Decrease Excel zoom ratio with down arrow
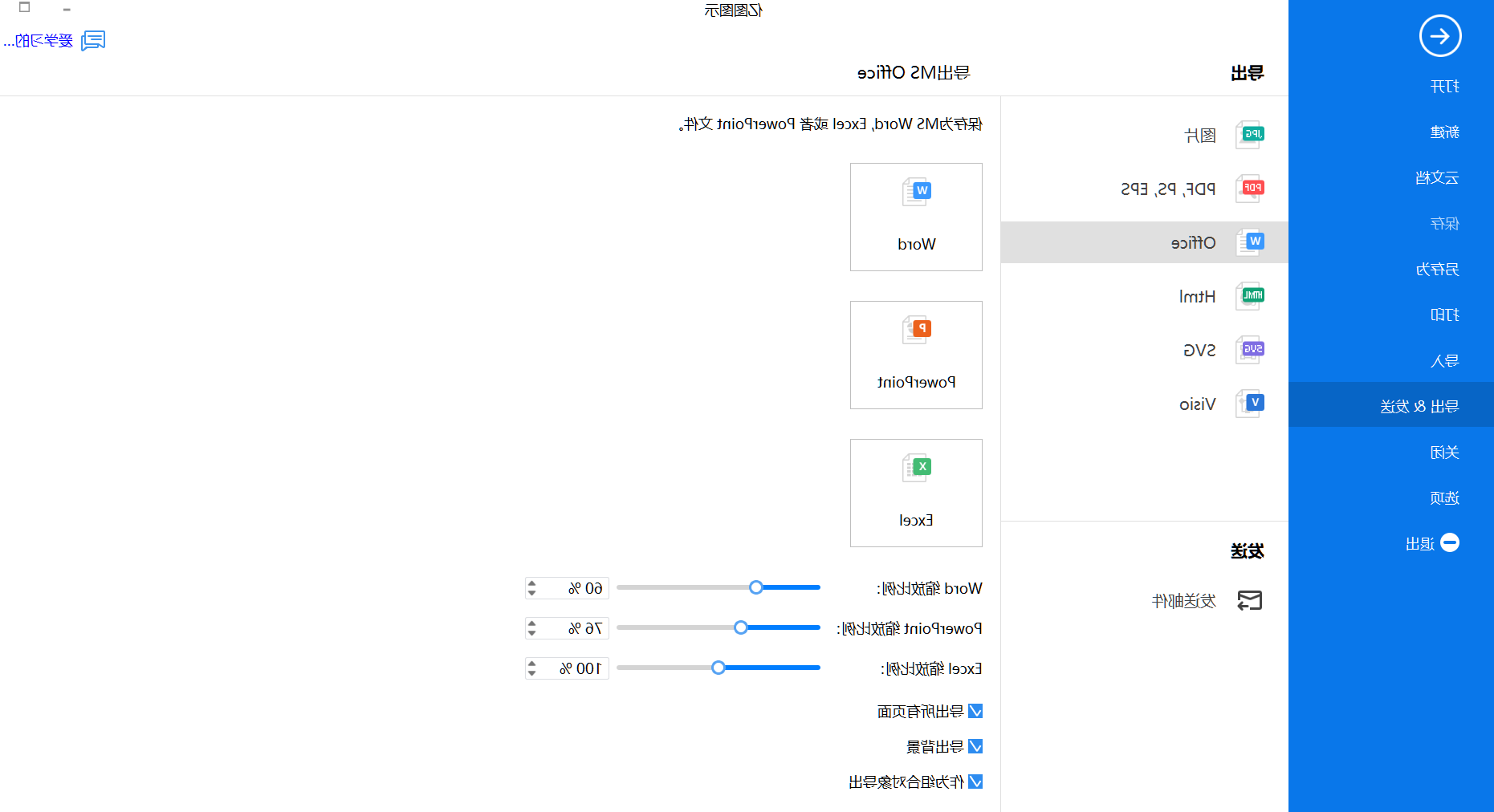Screen dimensions: 1494x812 coord(531,673)
